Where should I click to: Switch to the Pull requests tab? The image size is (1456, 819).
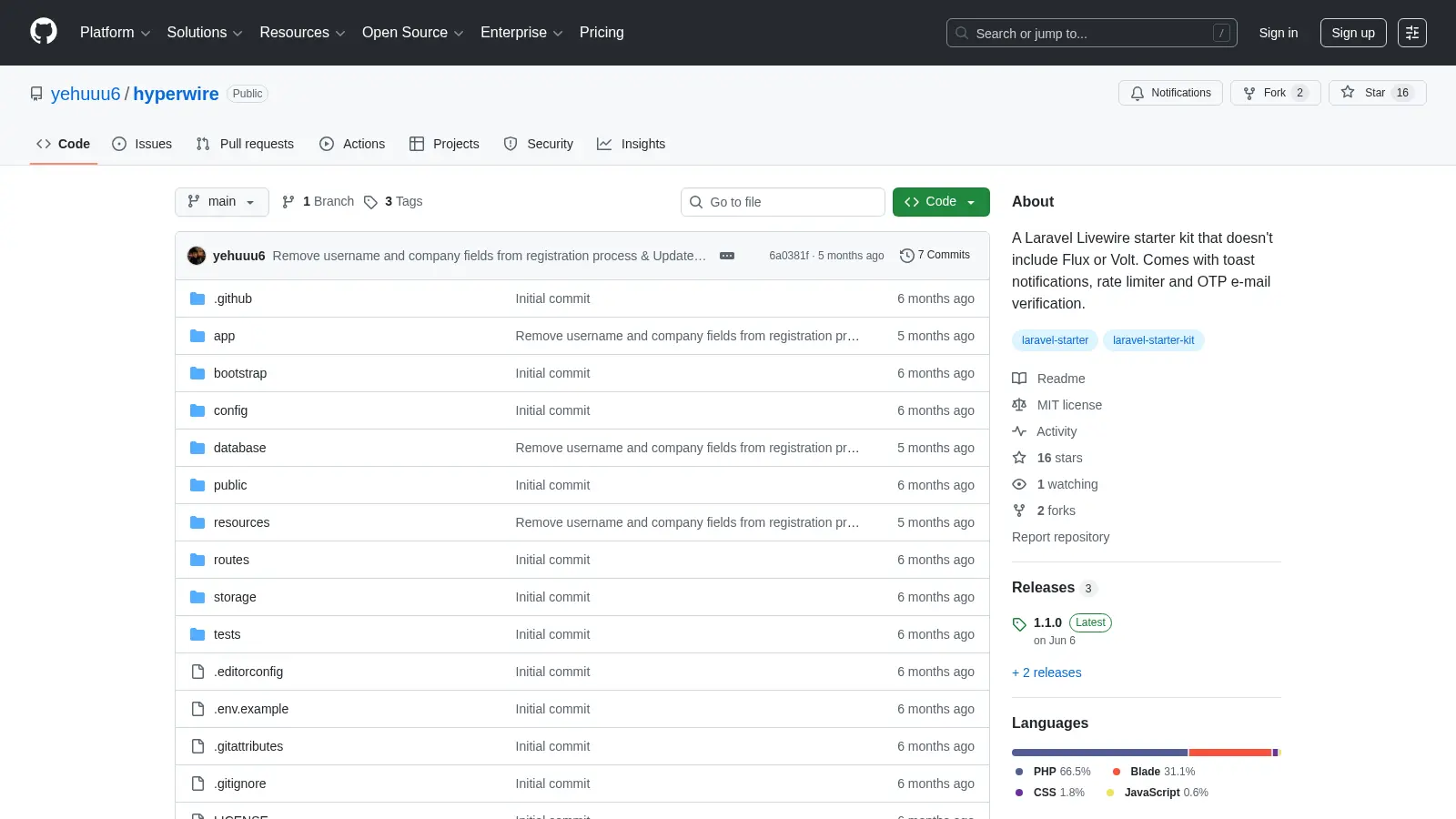point(245,144)
